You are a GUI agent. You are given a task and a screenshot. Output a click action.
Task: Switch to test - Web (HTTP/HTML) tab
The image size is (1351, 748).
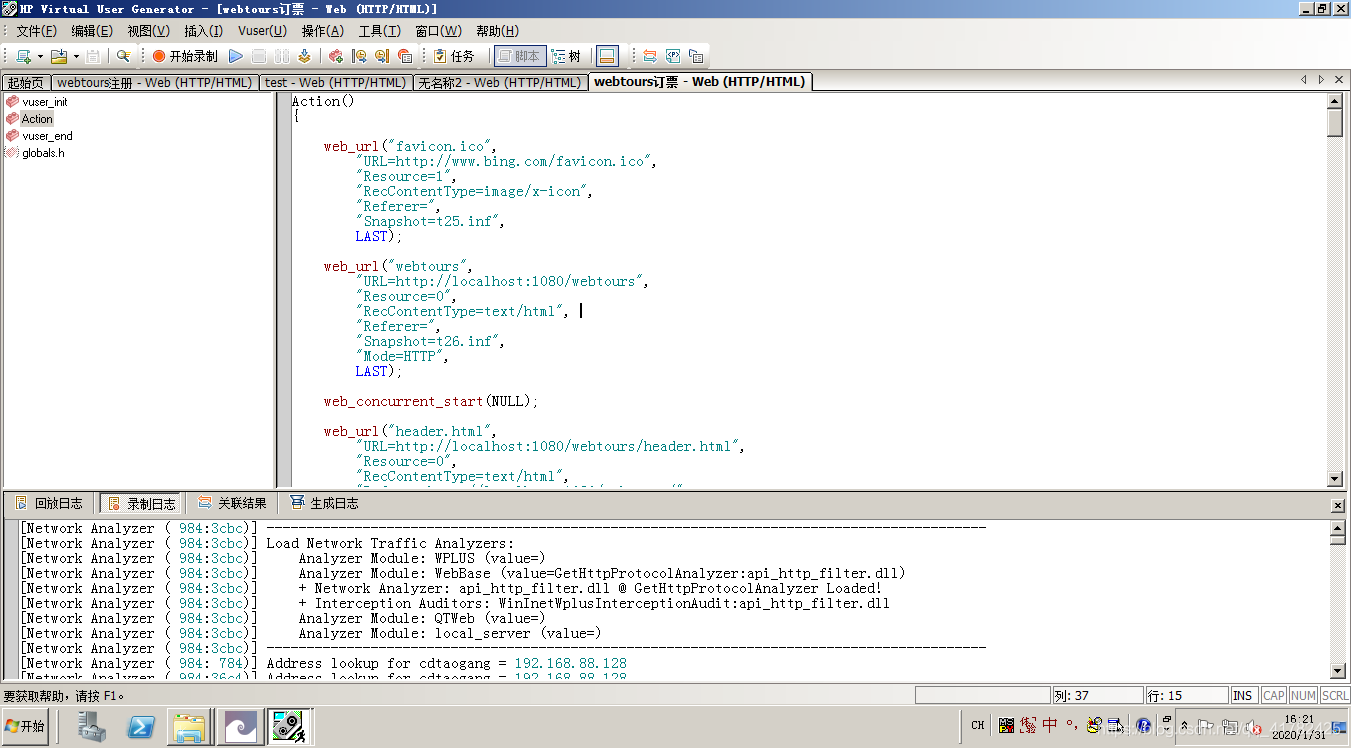[x=335, y=83]
